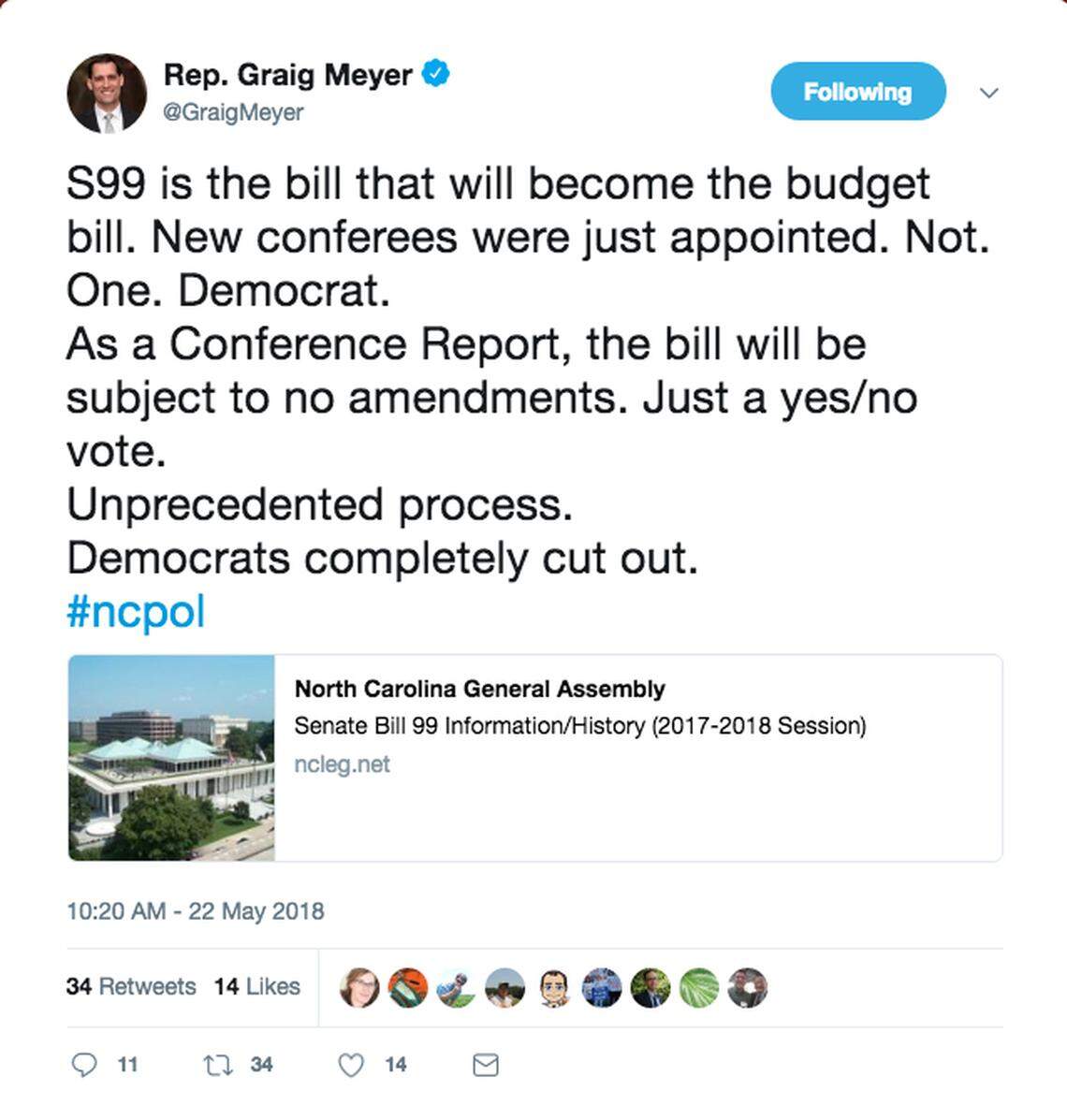
Task: Click the legislative building thumbnail
Action: (x=171, y=758)
